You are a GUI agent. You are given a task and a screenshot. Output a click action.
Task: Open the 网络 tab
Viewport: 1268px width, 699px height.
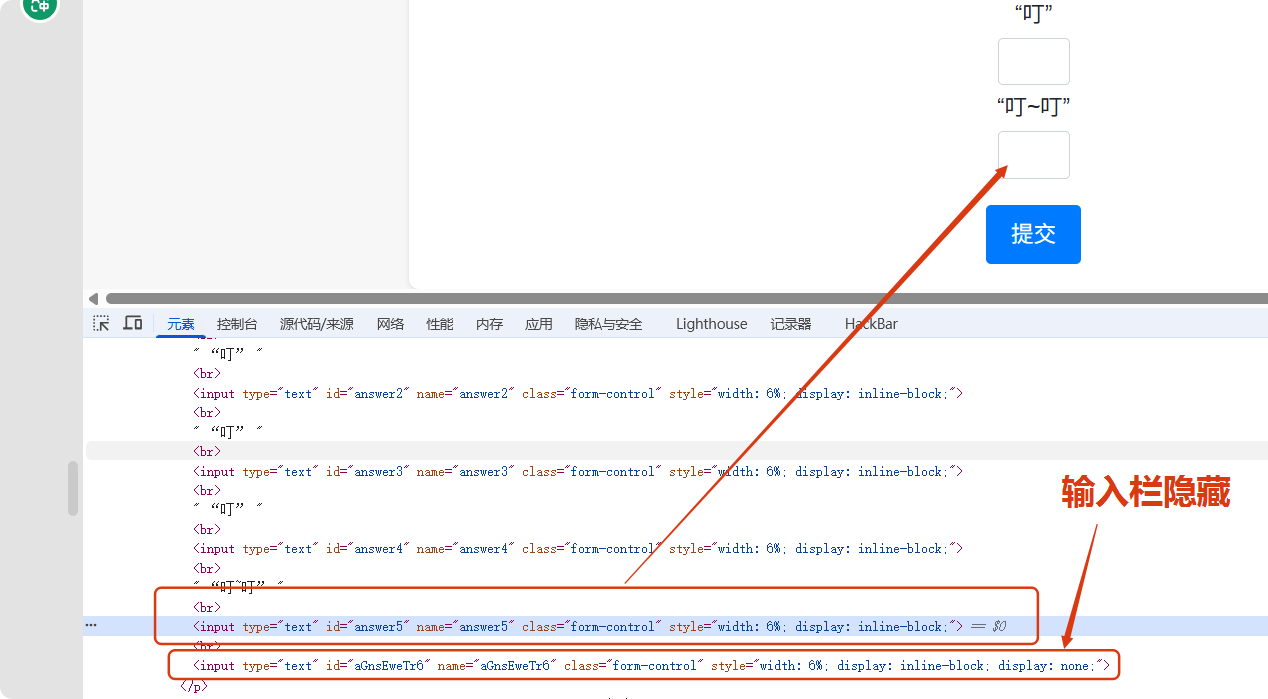point(390,324)
